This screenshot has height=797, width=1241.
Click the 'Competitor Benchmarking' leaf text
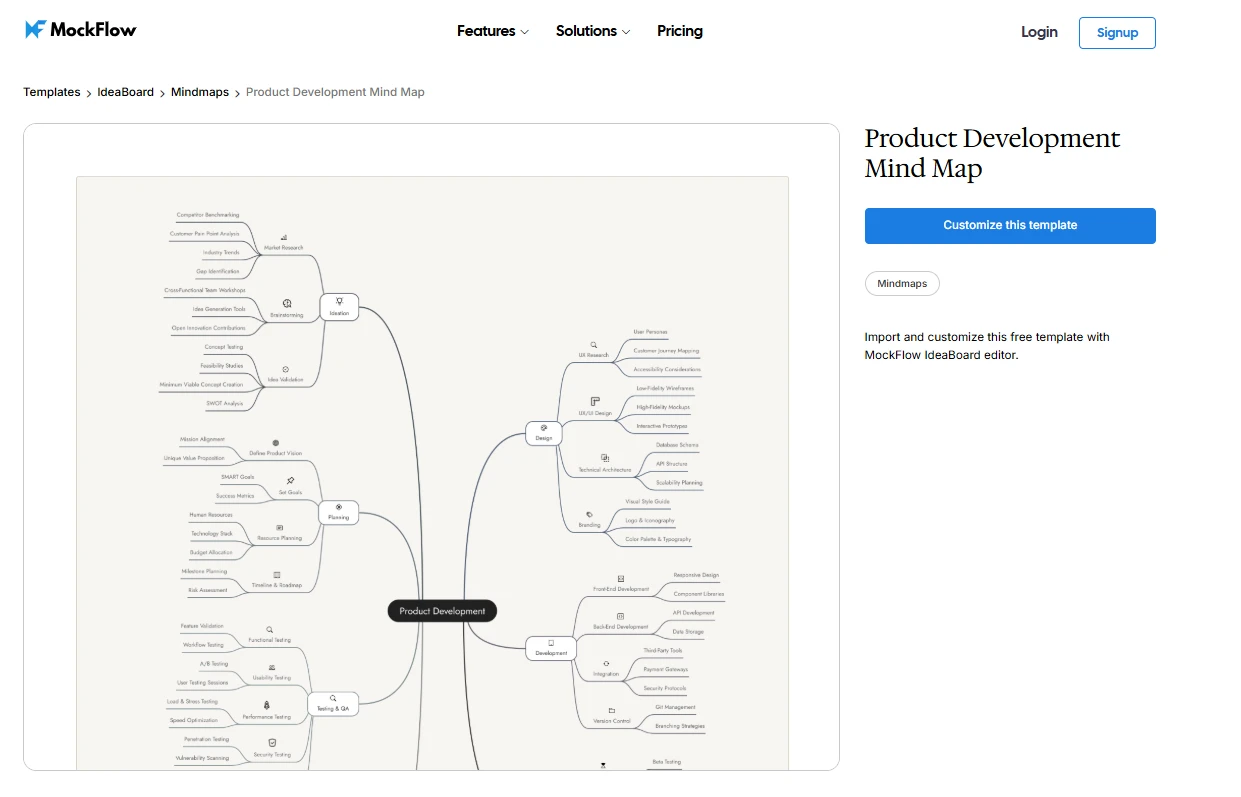click(208, 215)
